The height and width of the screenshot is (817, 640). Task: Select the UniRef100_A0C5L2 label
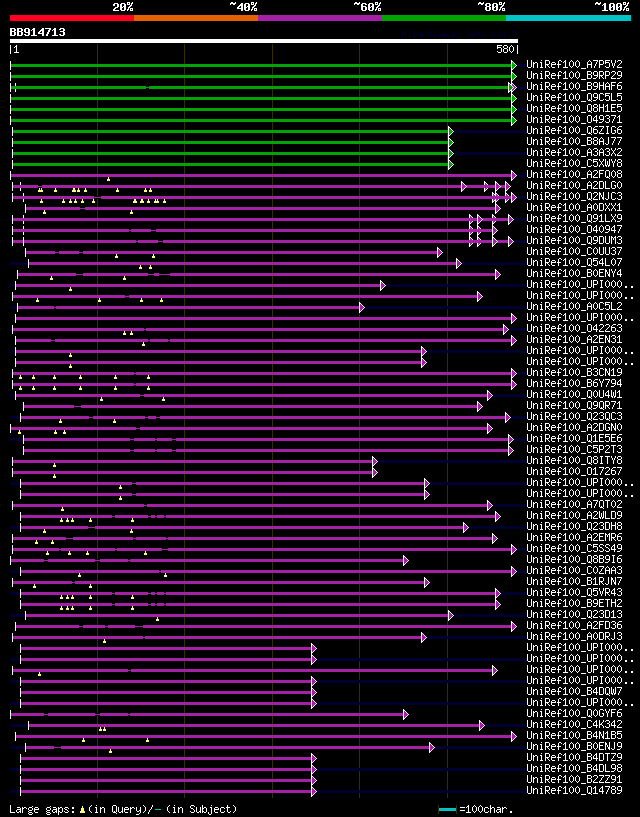tap(574, 306)
